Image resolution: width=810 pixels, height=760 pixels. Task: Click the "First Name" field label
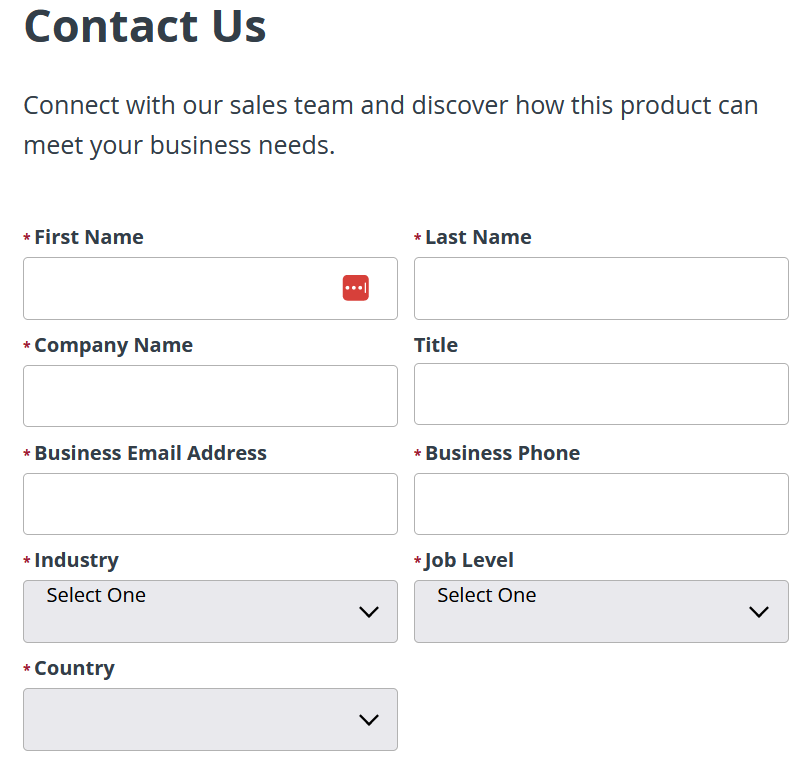[89, 237]
